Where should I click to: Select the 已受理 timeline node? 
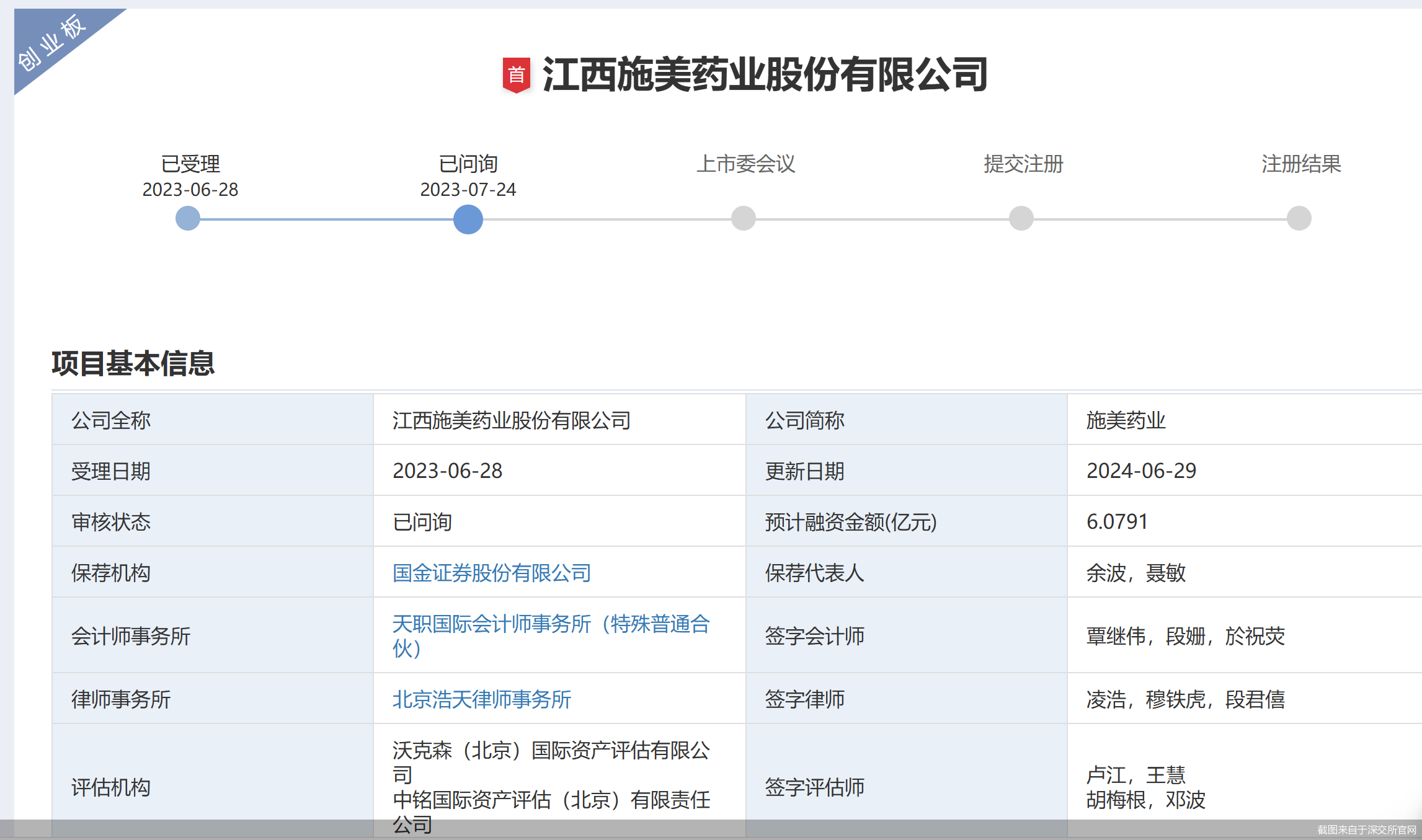[188, 218]
